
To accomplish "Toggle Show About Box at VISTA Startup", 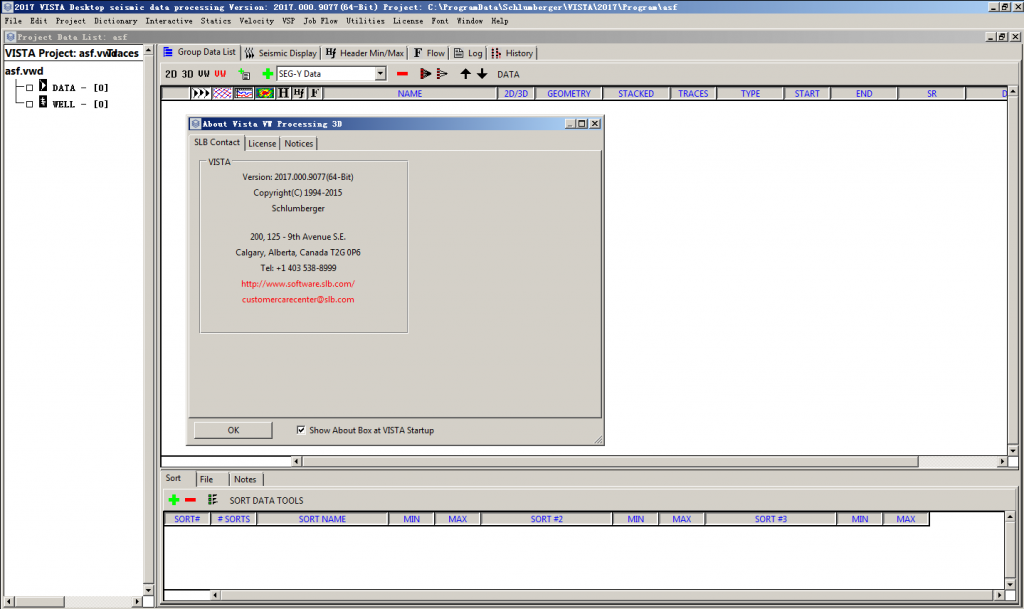I will [300, 429].
